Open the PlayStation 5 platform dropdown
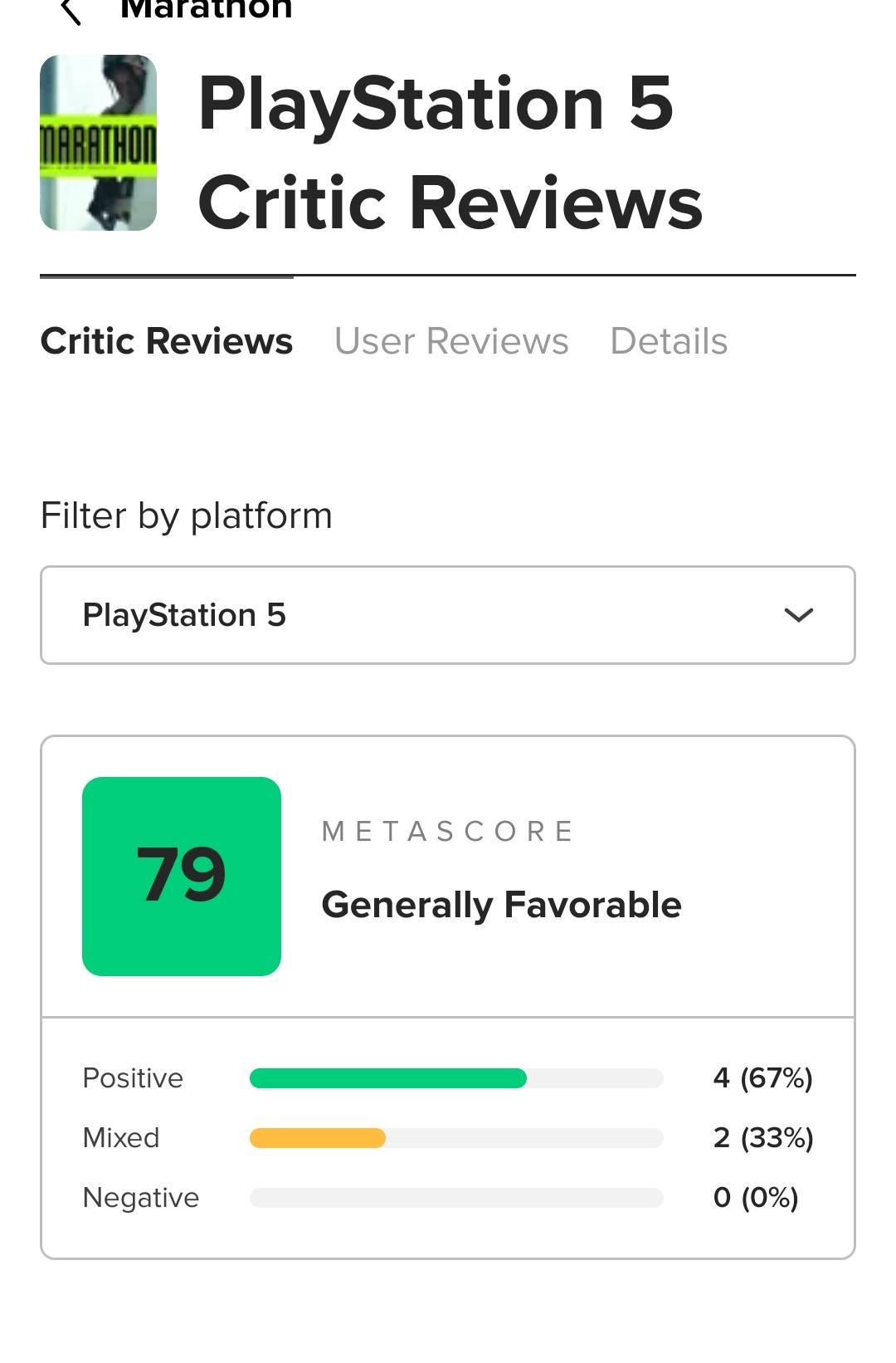Image resolution: width=896 pixels, height=1363 pixels. point(448,615)
